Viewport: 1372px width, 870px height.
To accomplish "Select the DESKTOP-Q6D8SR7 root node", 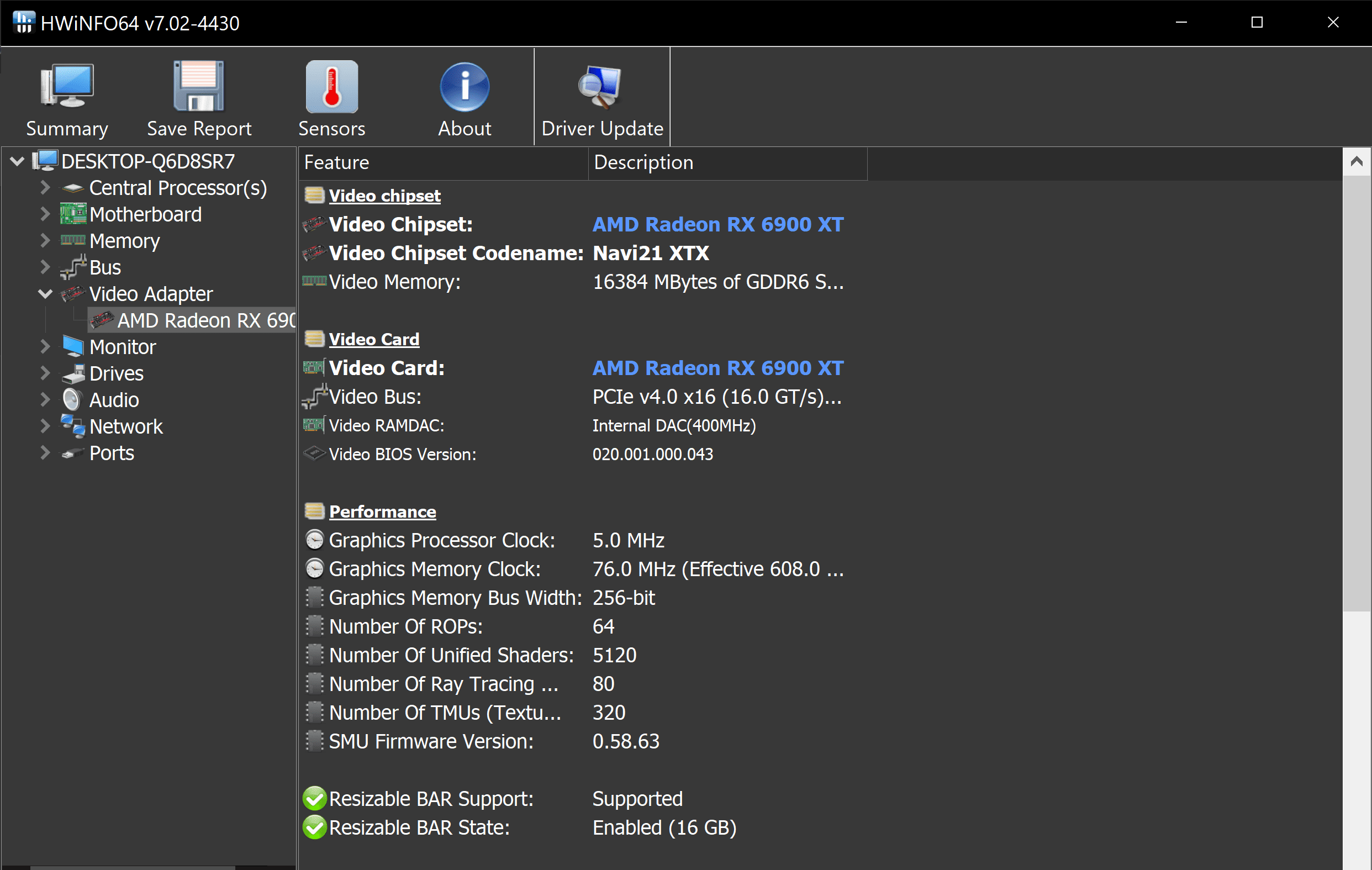I will [147, 162].
